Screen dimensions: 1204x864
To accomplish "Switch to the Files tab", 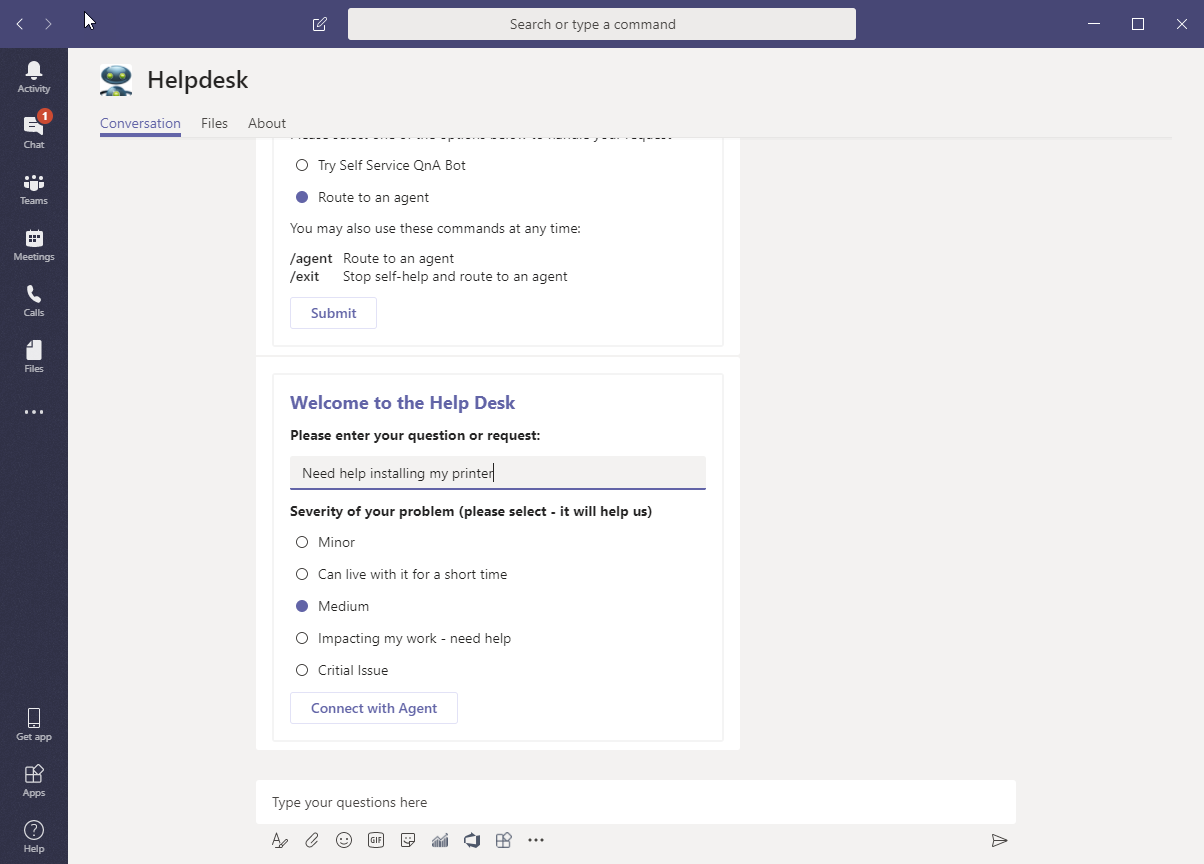I will (214, 123).
